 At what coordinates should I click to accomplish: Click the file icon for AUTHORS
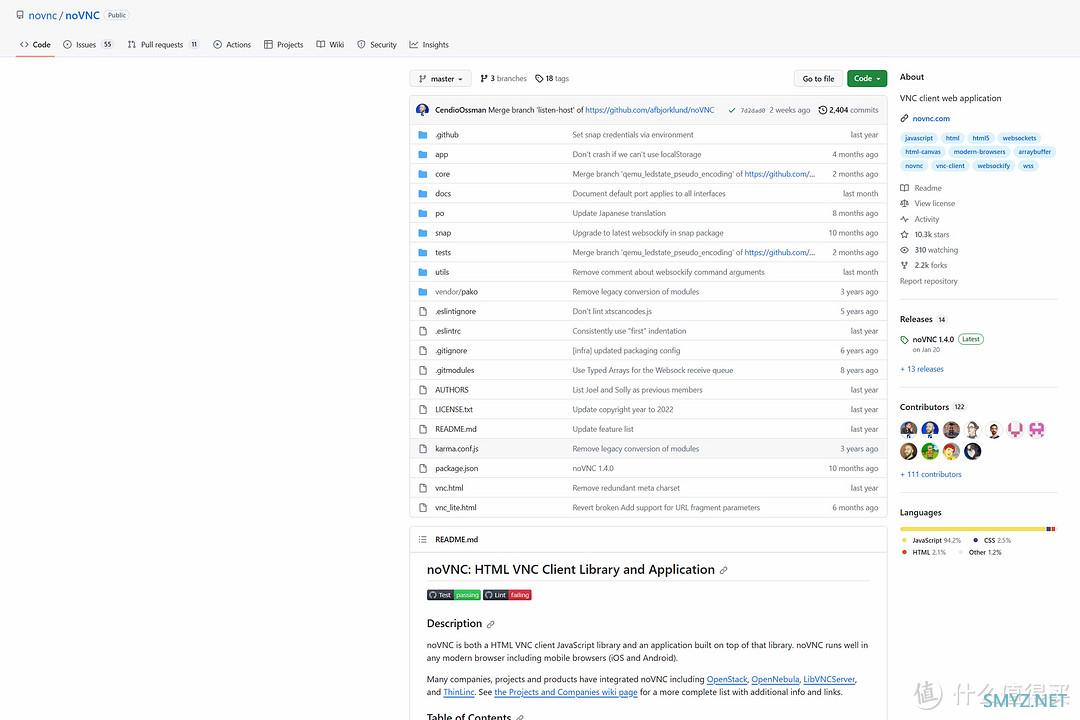423,390
